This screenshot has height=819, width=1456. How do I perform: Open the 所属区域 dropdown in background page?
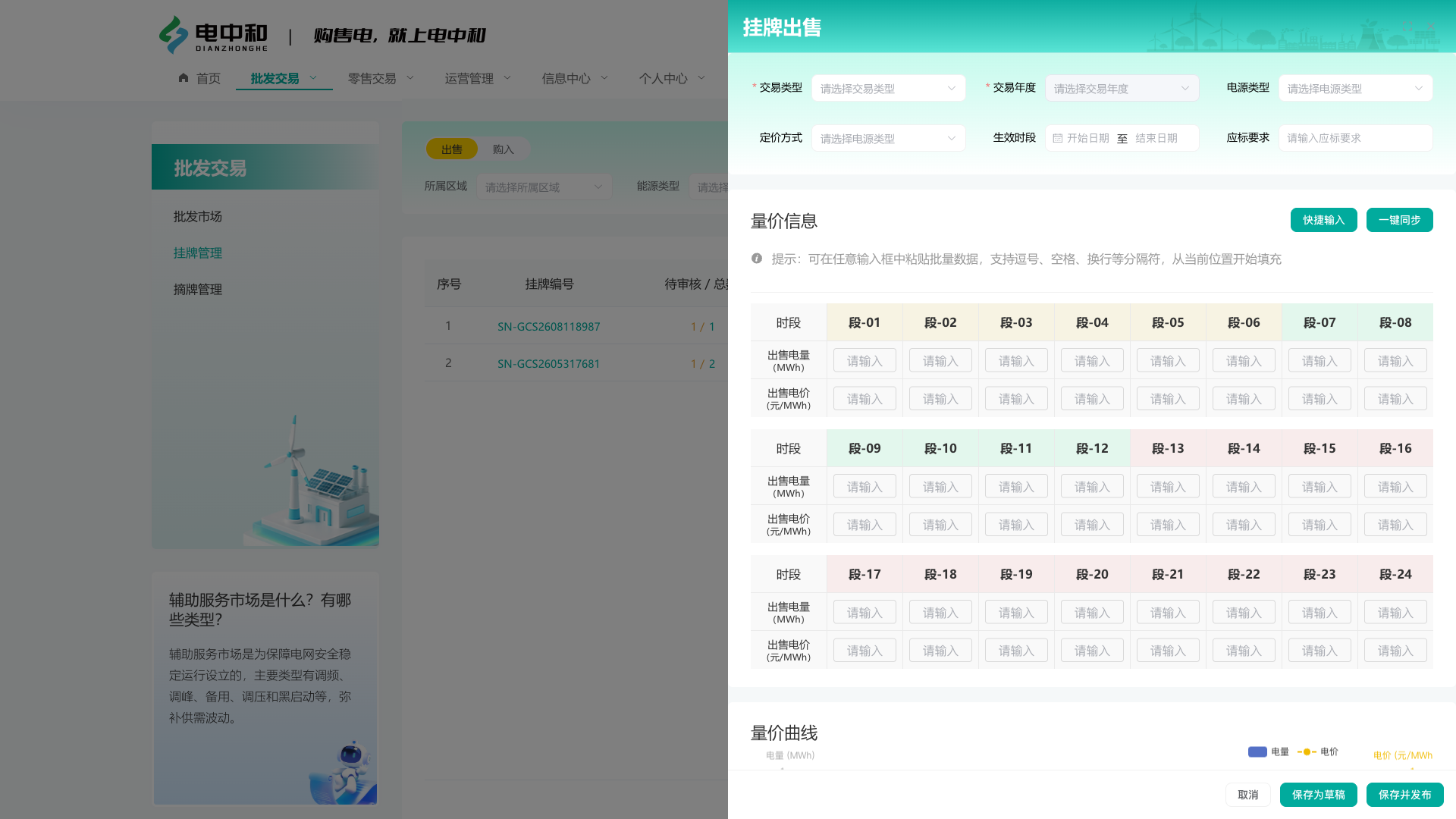[544, 187]
